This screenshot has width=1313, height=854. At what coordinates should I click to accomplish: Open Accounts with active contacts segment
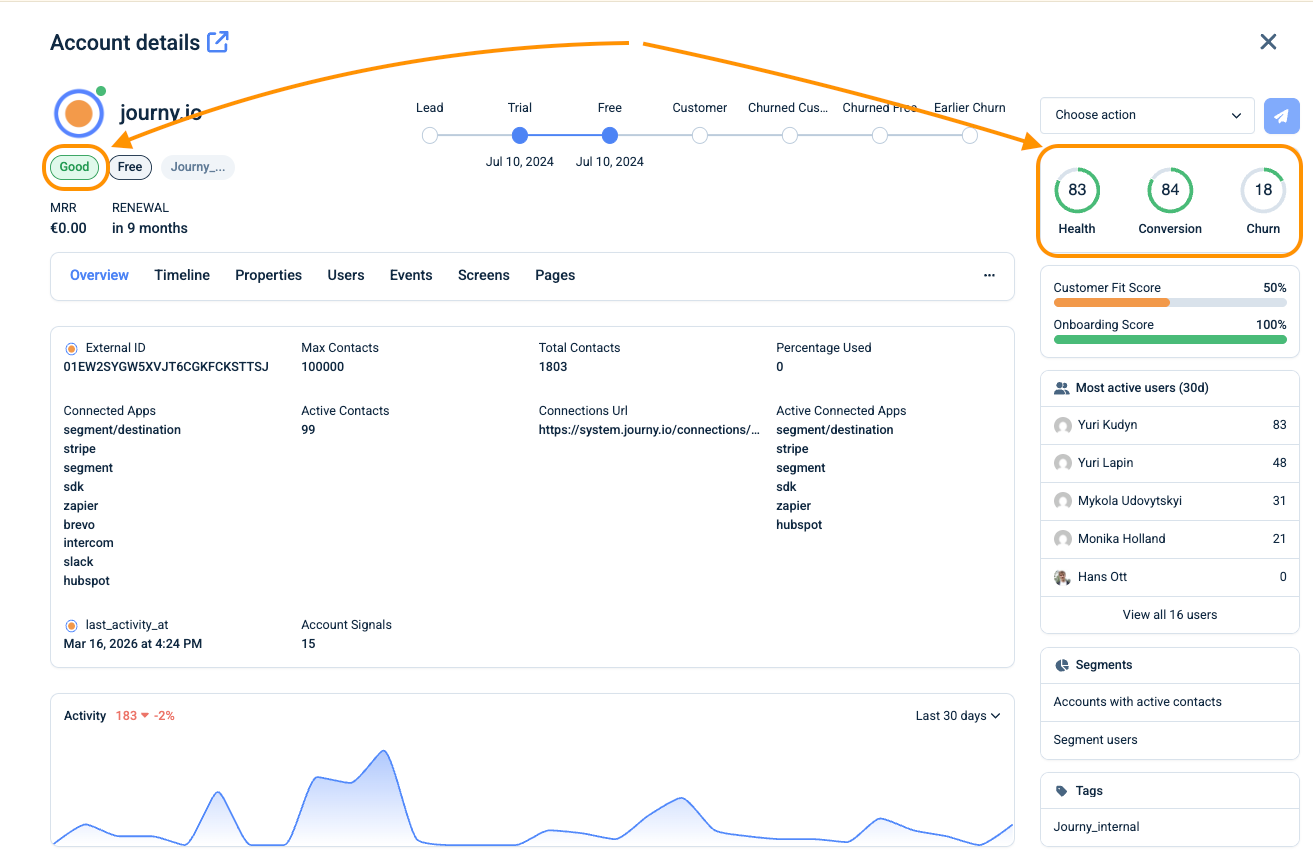coord(1137,702)
